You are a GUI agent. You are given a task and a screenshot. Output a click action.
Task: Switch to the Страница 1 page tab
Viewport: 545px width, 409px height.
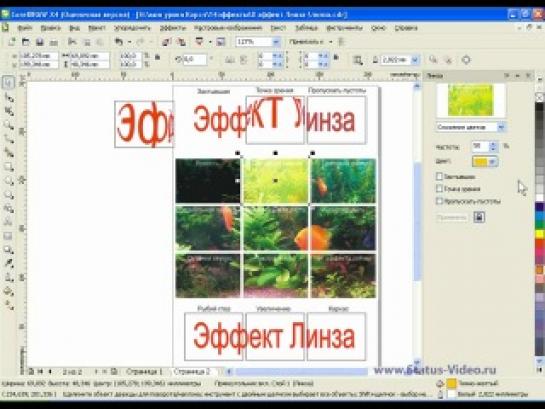144,371
